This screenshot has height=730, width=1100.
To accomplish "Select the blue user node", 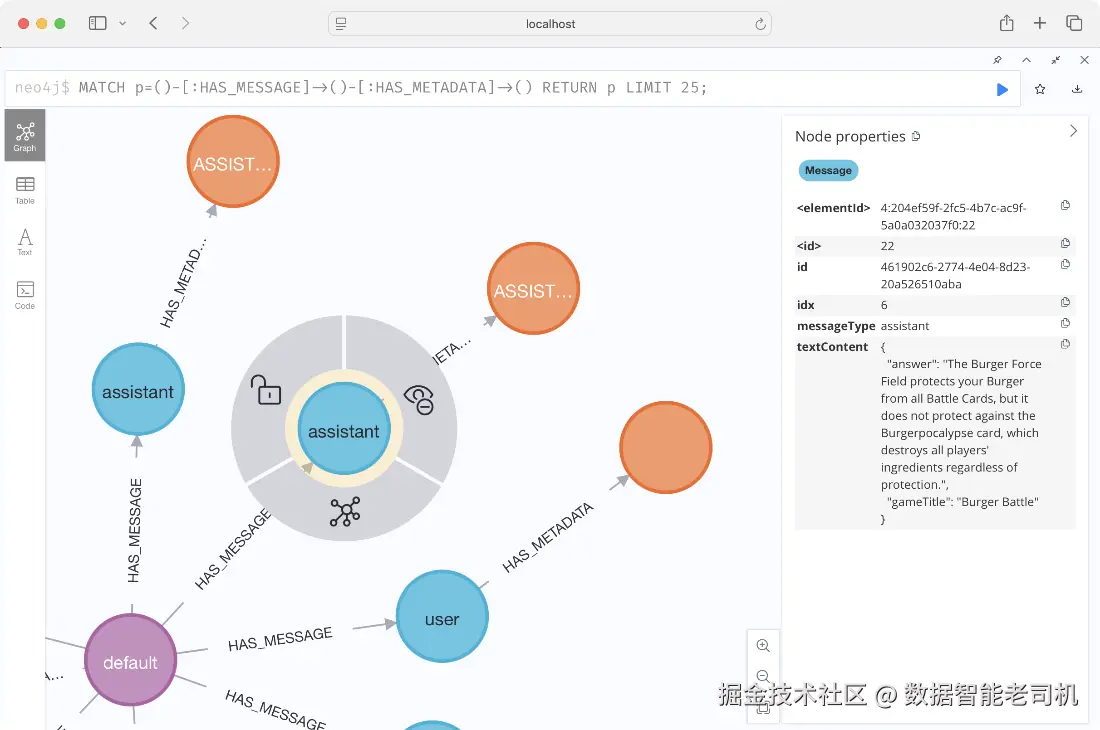I will point(442,616).
